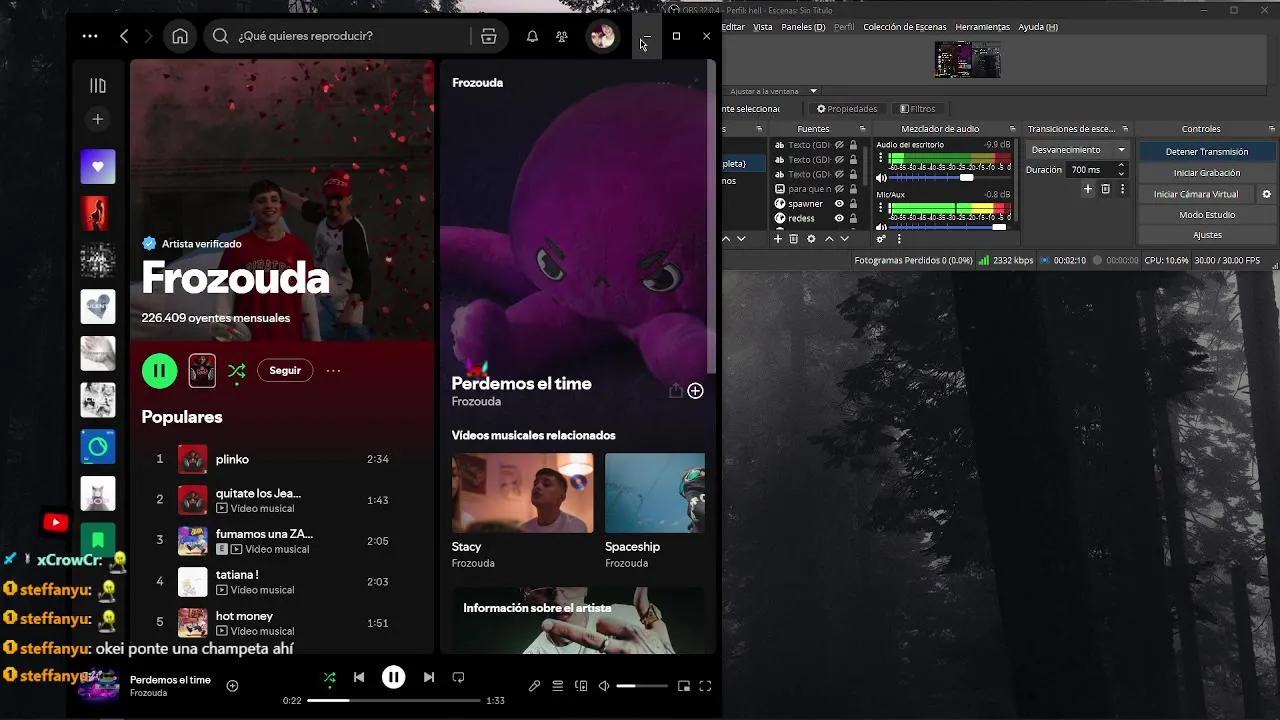Screen dimensions: 1280x720
Task: Click the Detener Transmisión button
Action: pyautogui.click(x=1207, y=151)
